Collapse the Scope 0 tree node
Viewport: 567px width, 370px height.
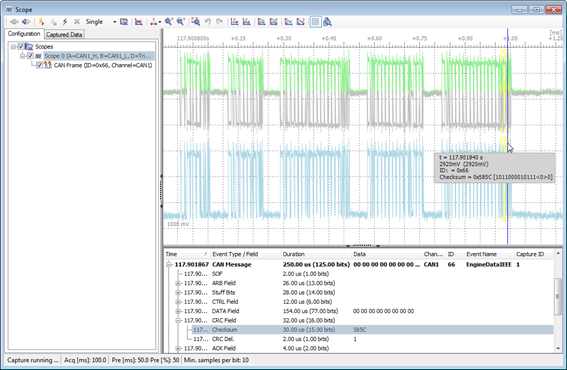[x=22, y=56]
